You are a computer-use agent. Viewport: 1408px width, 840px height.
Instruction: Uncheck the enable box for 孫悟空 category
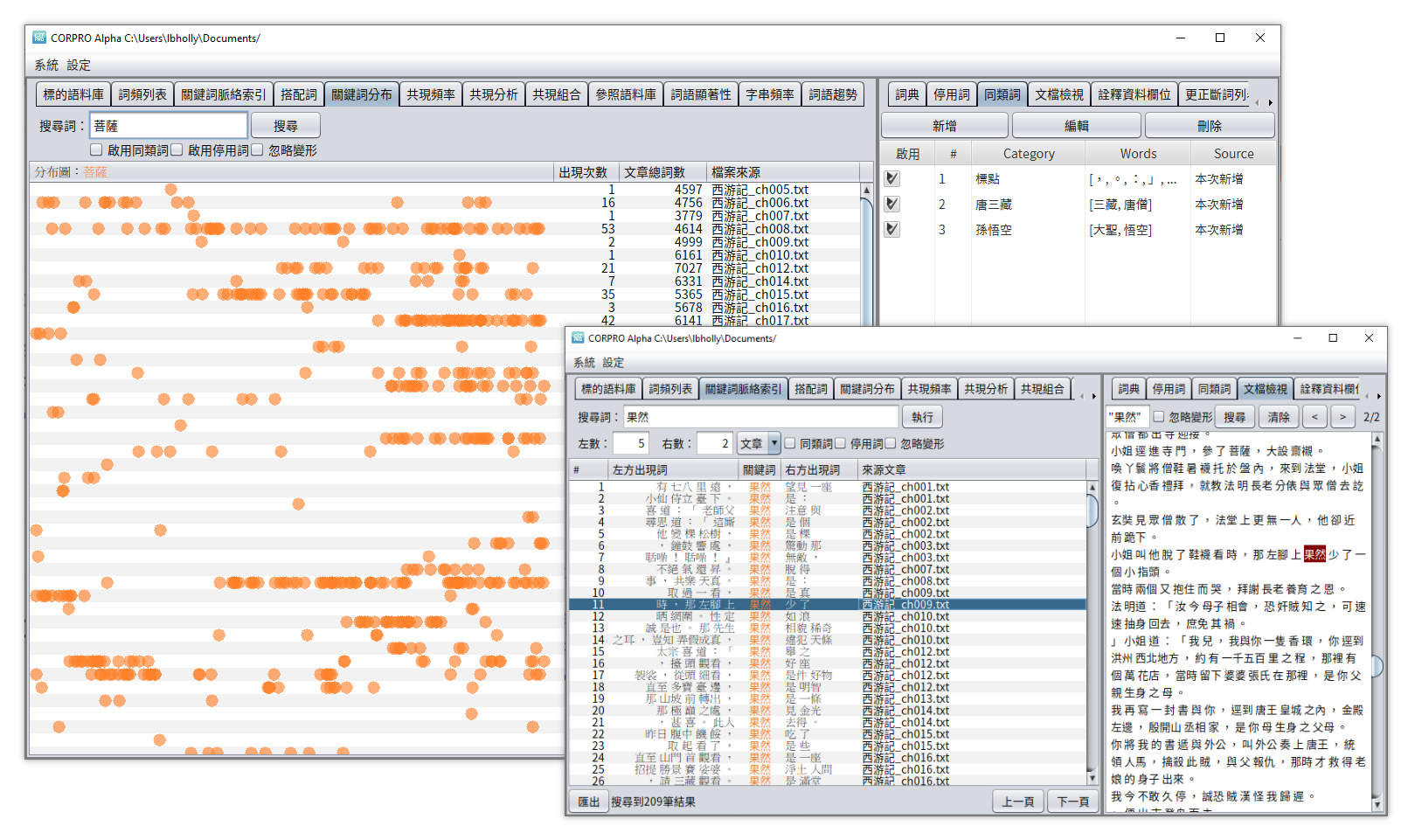pyautogui.click(x=891, y=229)
